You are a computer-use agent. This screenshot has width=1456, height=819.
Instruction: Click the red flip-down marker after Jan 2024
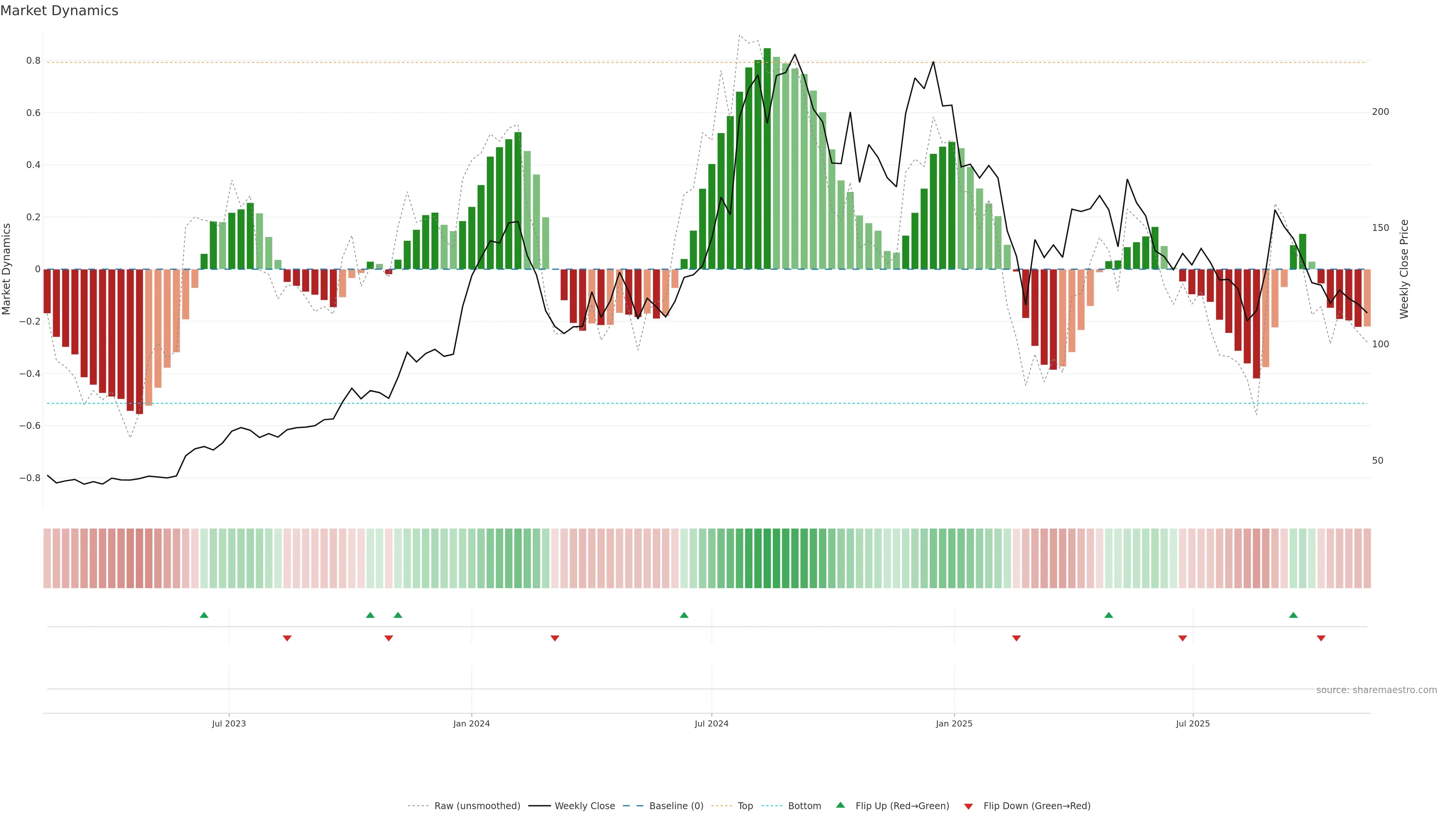[554, 638]
